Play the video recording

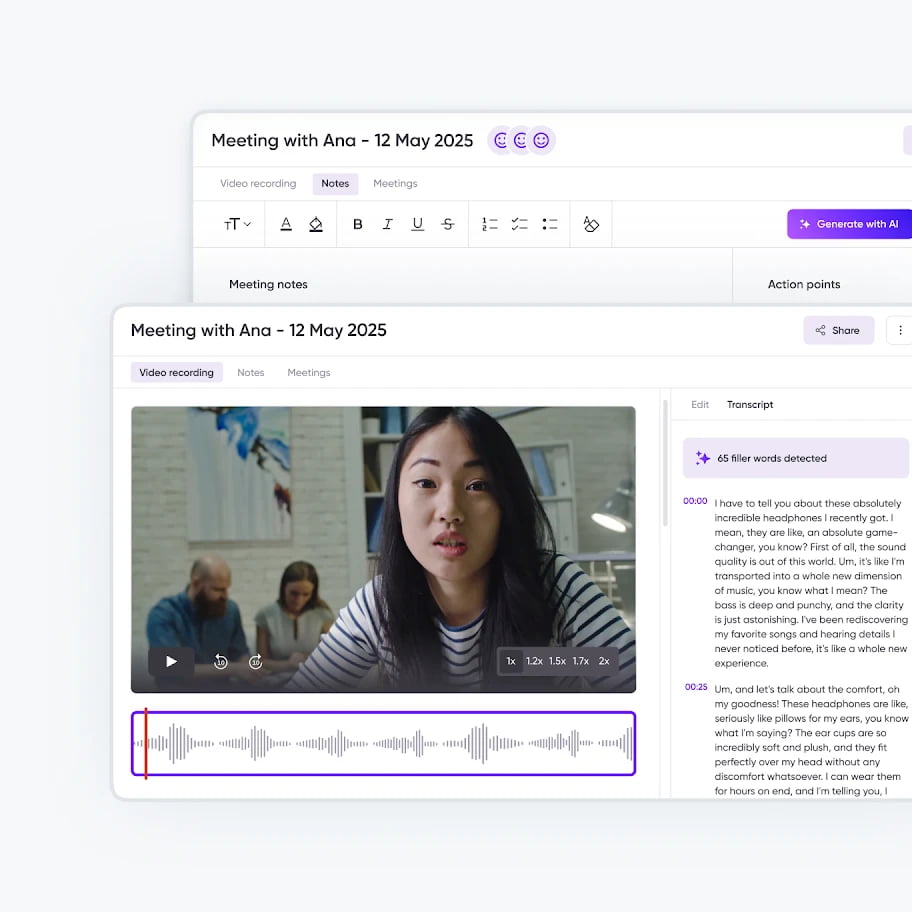click(x=171, y=661)
